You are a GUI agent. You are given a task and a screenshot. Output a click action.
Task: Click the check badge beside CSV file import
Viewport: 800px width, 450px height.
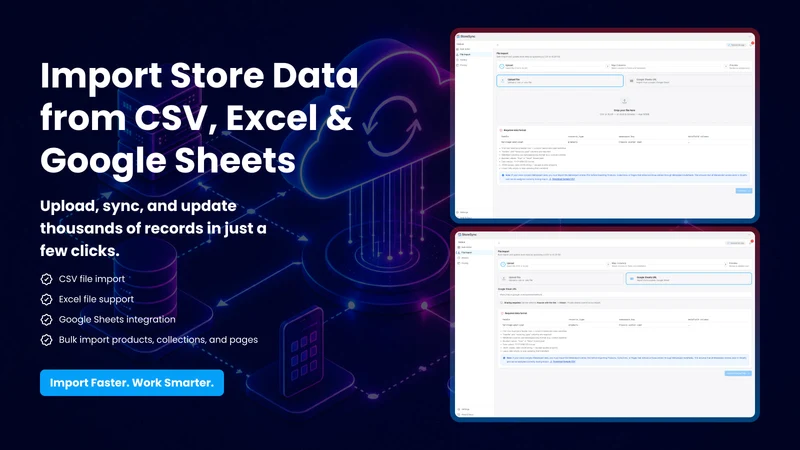46,279
